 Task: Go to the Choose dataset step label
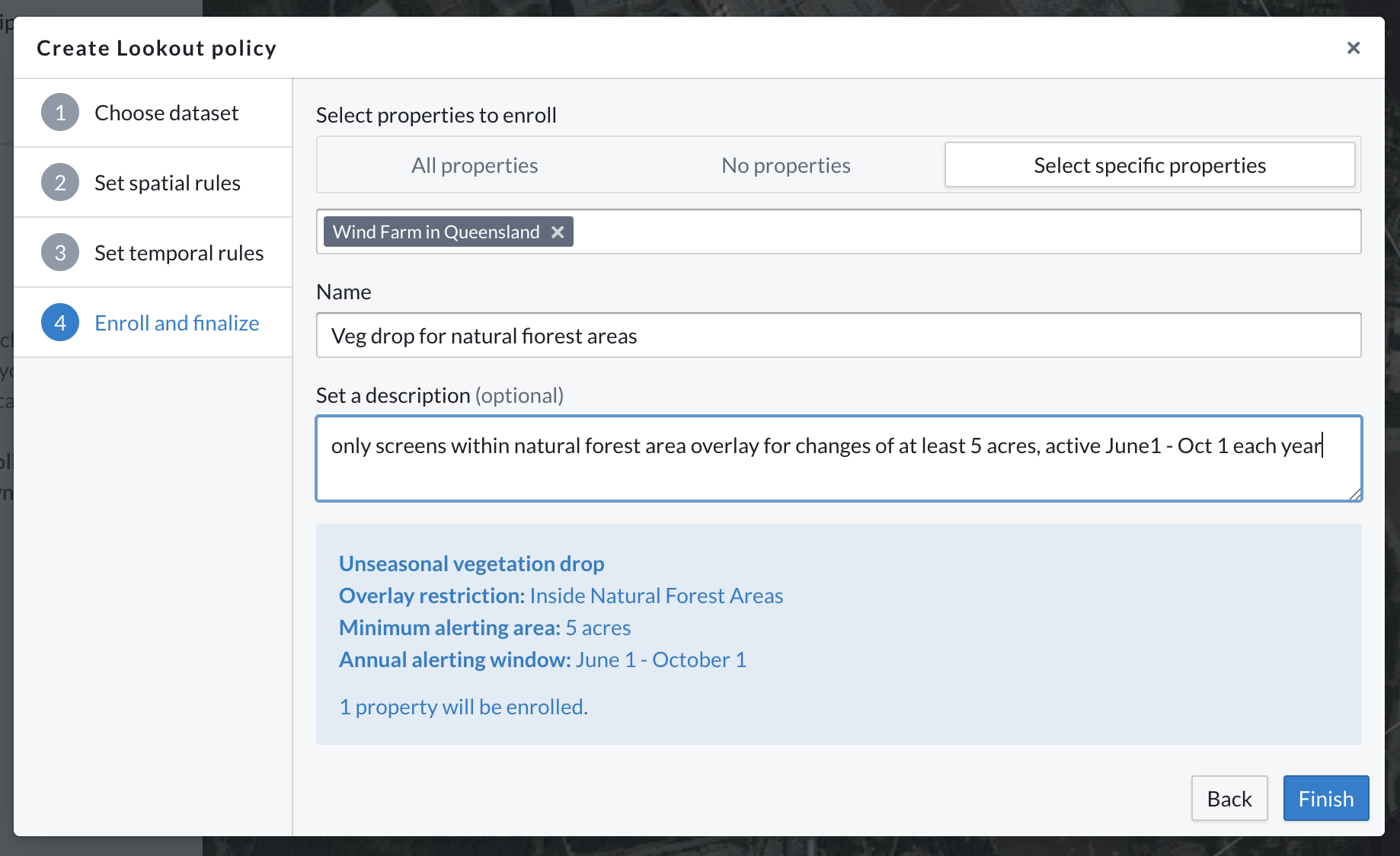tap(166, 113)
